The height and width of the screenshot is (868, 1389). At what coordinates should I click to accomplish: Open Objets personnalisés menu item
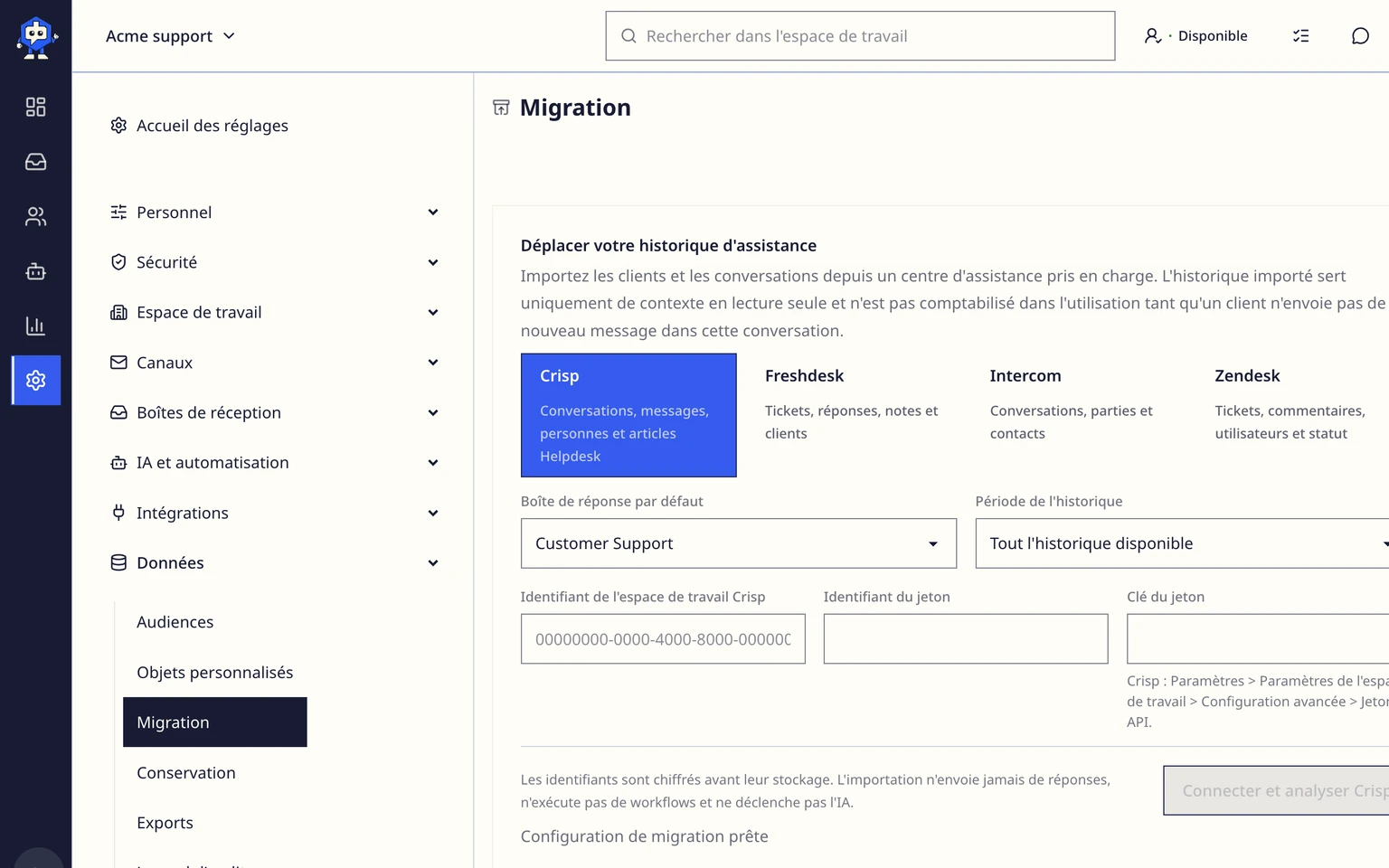pyautogui.click(x=215, y=673)
